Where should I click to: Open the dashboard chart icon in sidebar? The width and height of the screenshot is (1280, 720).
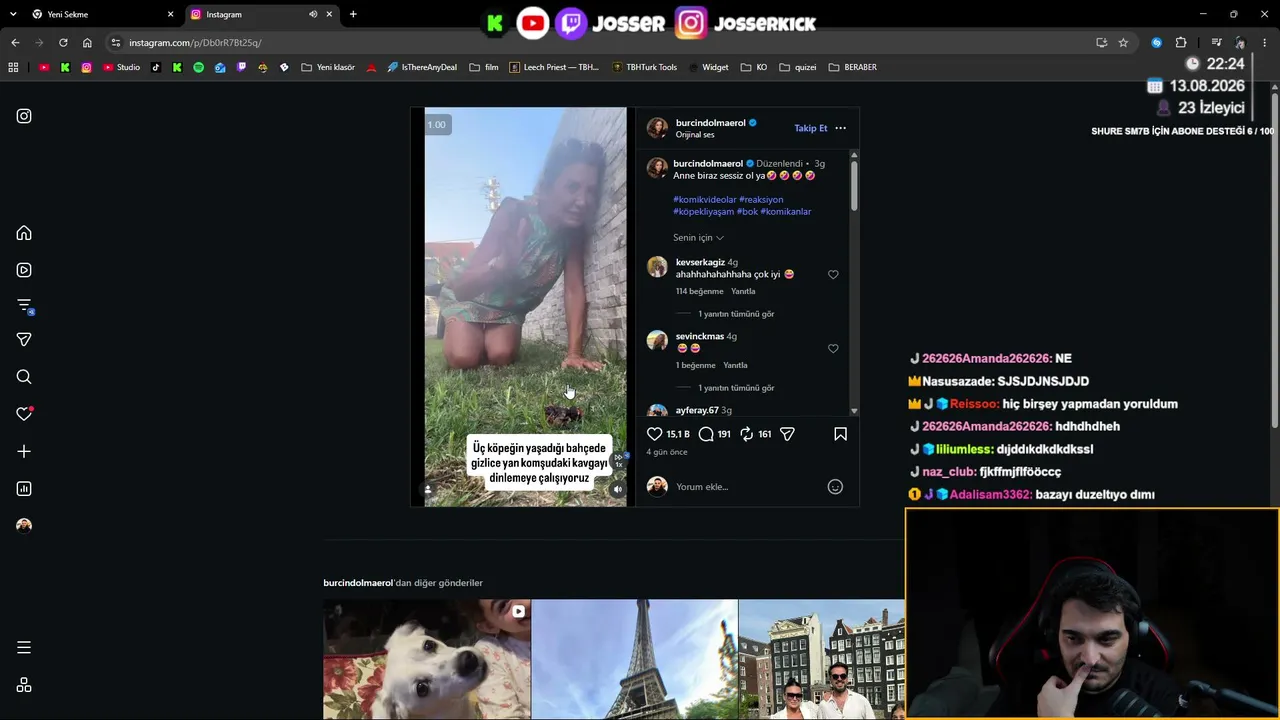point(24,489)
